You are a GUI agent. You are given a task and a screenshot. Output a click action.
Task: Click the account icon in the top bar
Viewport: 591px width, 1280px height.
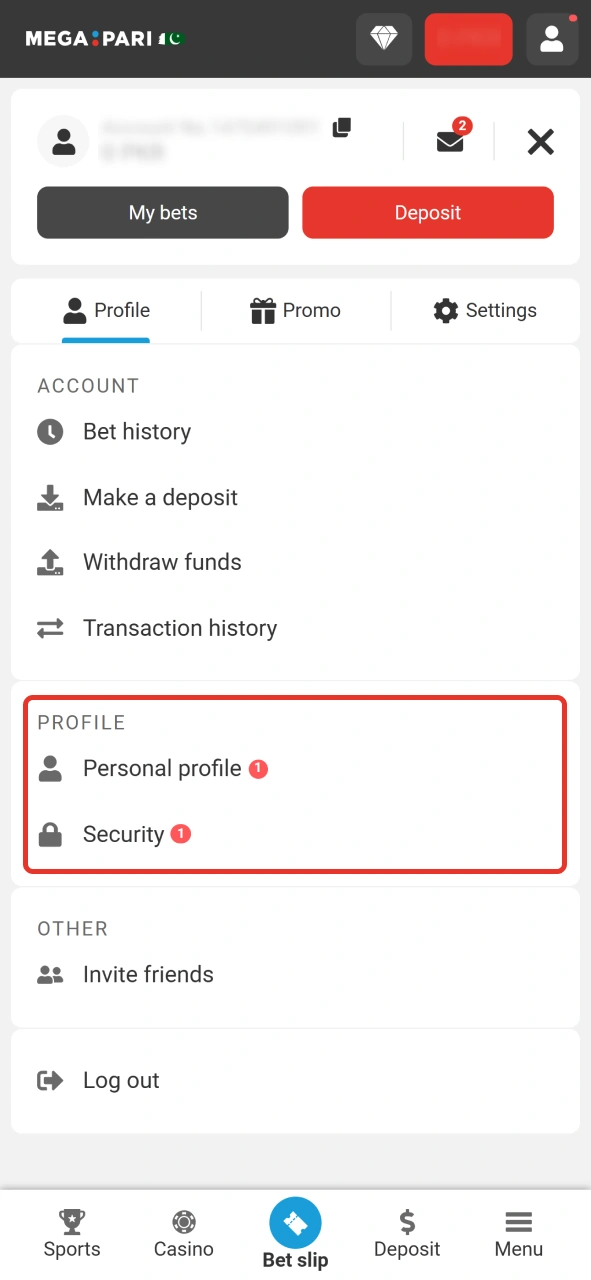pyautogui.click(x=552, y=39)
